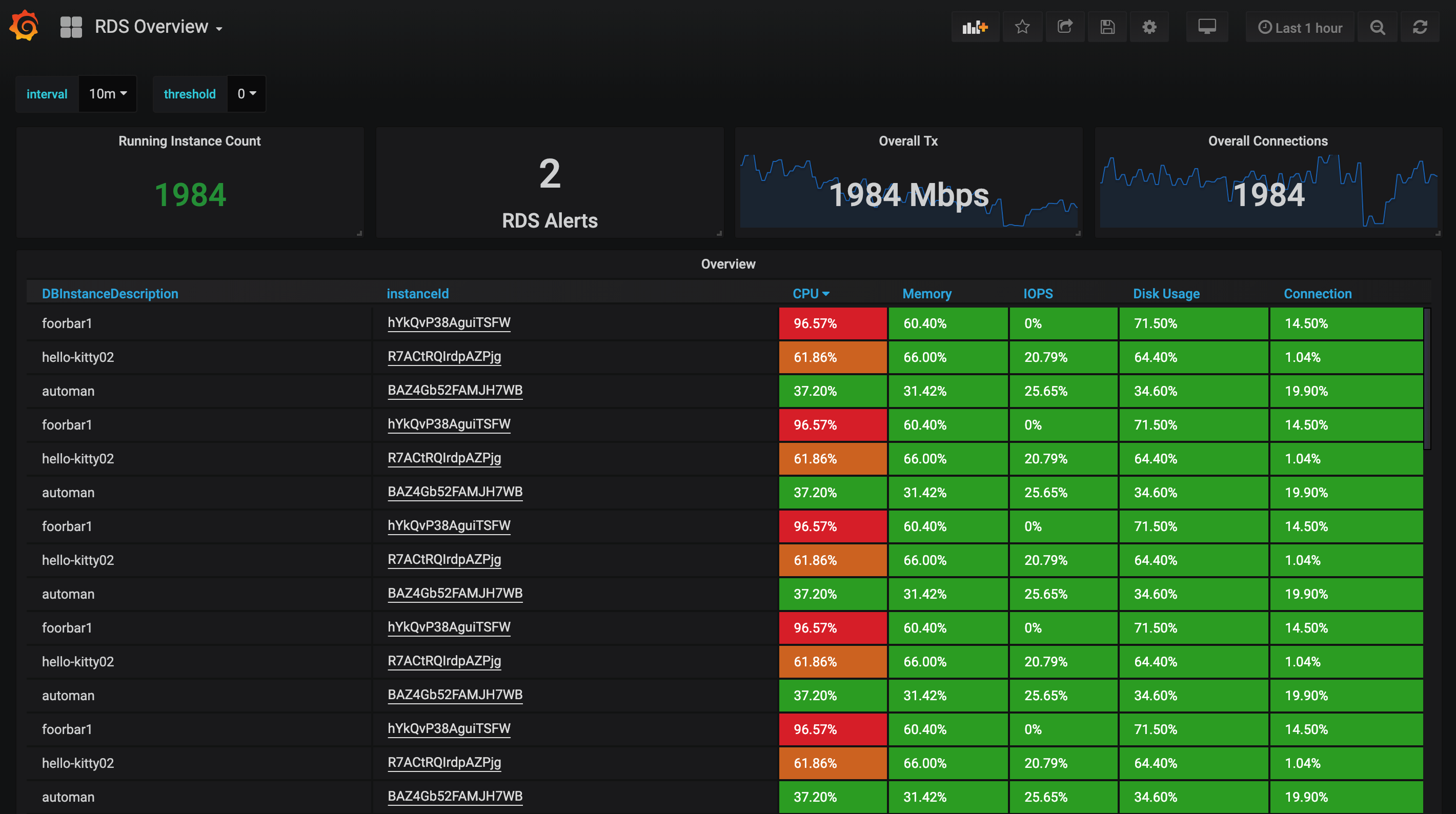Click the dashboards grid icon
1456x814 pixels.
71,27
